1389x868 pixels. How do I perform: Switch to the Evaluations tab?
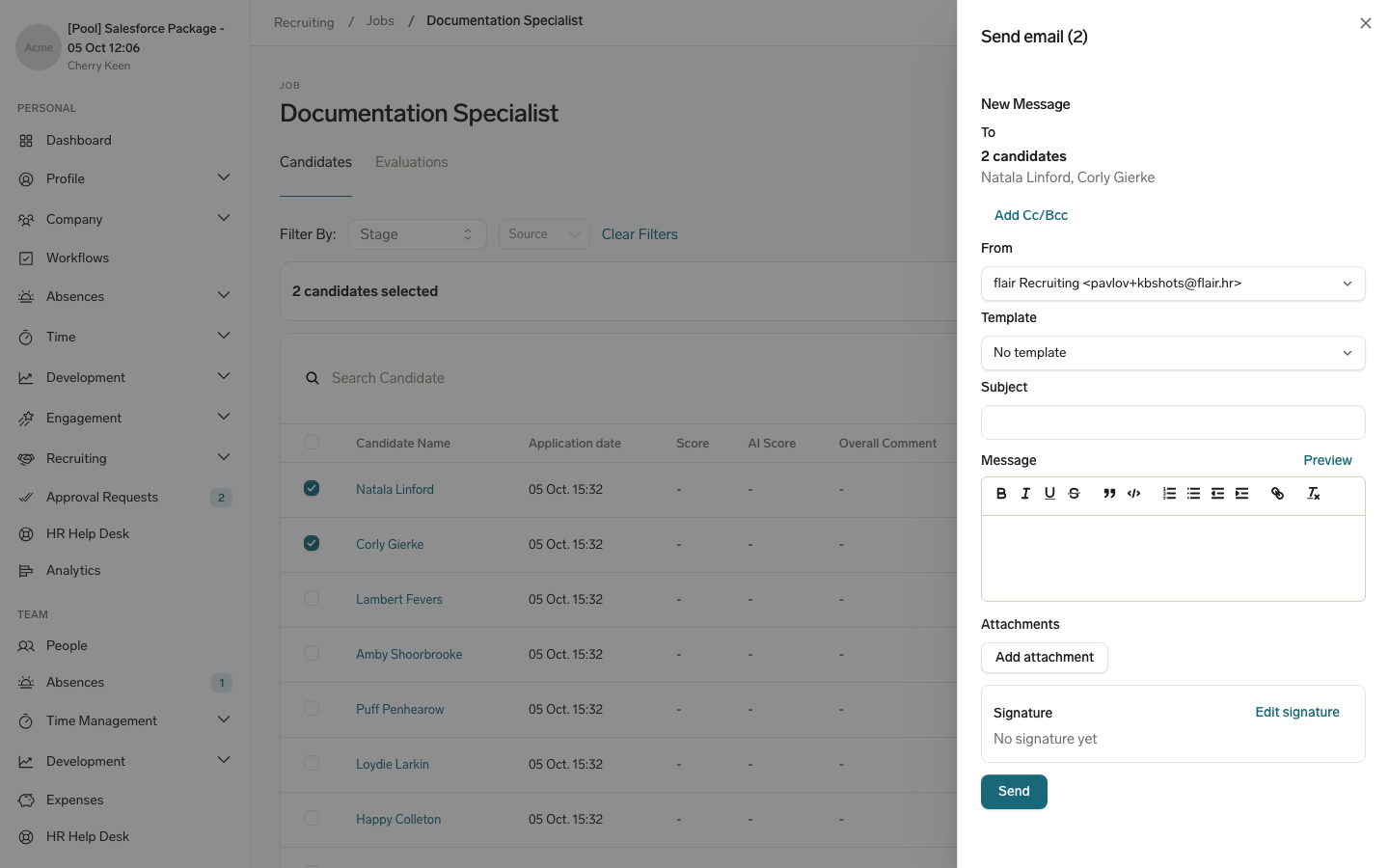(412, 162)
